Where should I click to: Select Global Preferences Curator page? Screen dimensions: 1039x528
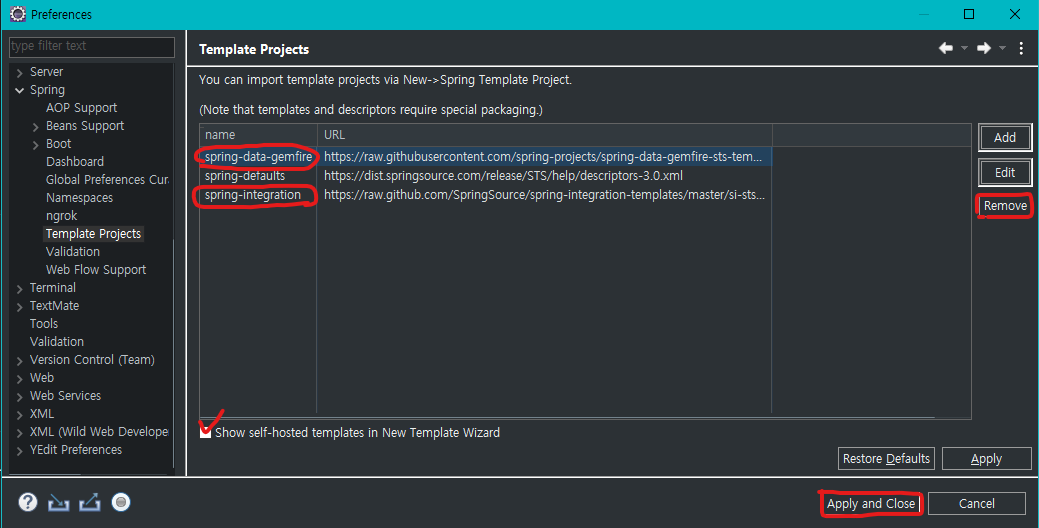[107, 180]
